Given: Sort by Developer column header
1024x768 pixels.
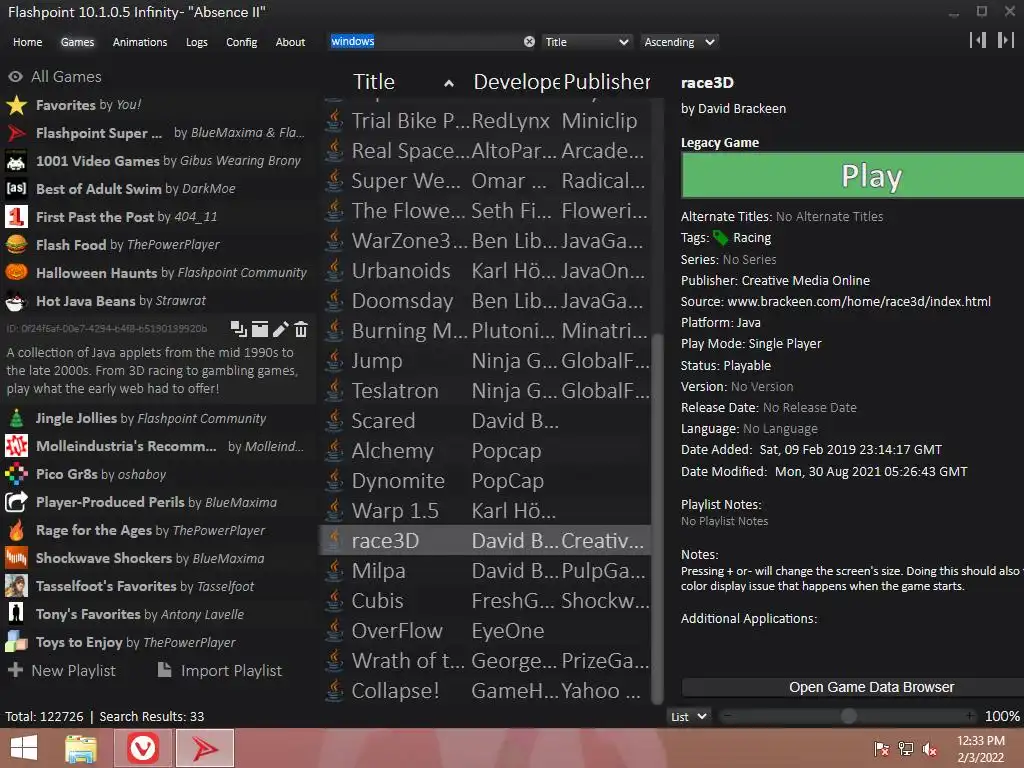Looking at the screenshot, I should tap(516, 82).
